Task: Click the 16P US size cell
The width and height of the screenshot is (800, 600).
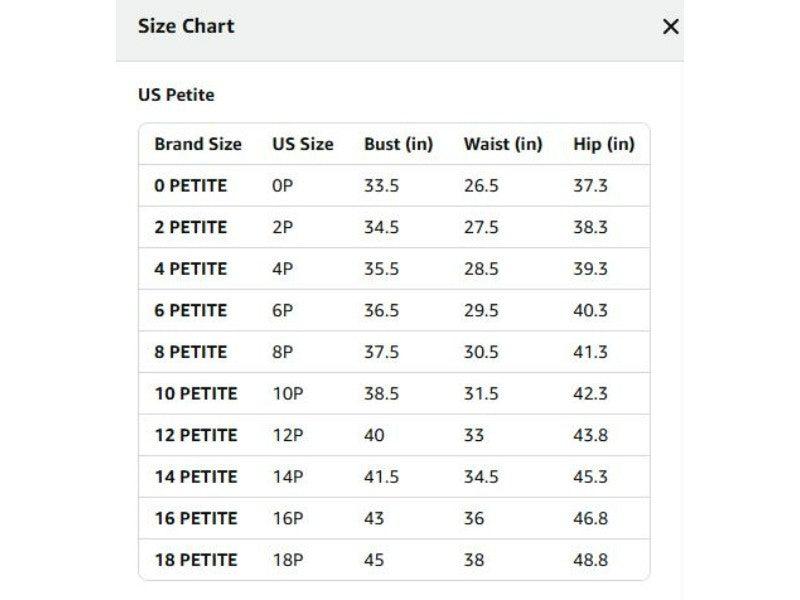Action: click(x=288, y=518)
